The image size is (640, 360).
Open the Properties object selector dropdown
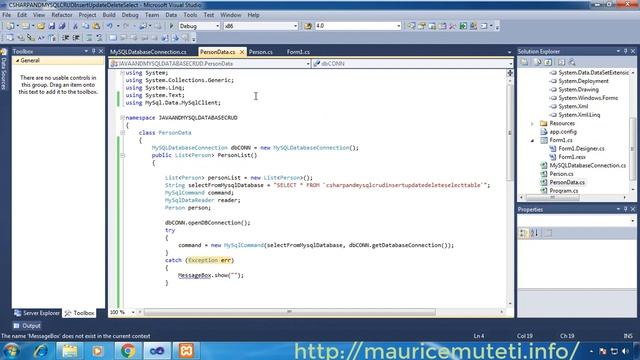point(632,220)
